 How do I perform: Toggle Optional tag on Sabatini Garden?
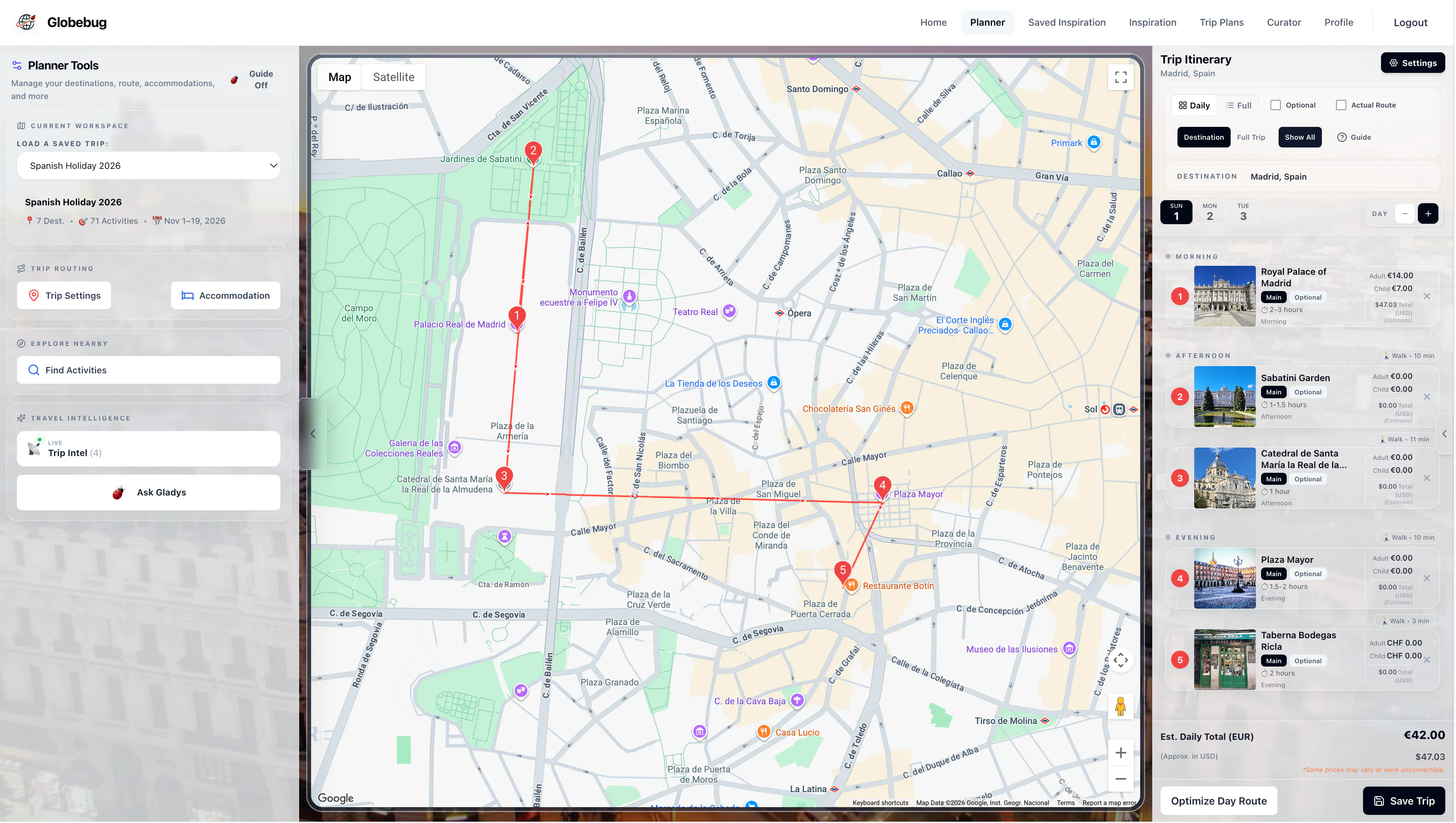coord(1307,392)
